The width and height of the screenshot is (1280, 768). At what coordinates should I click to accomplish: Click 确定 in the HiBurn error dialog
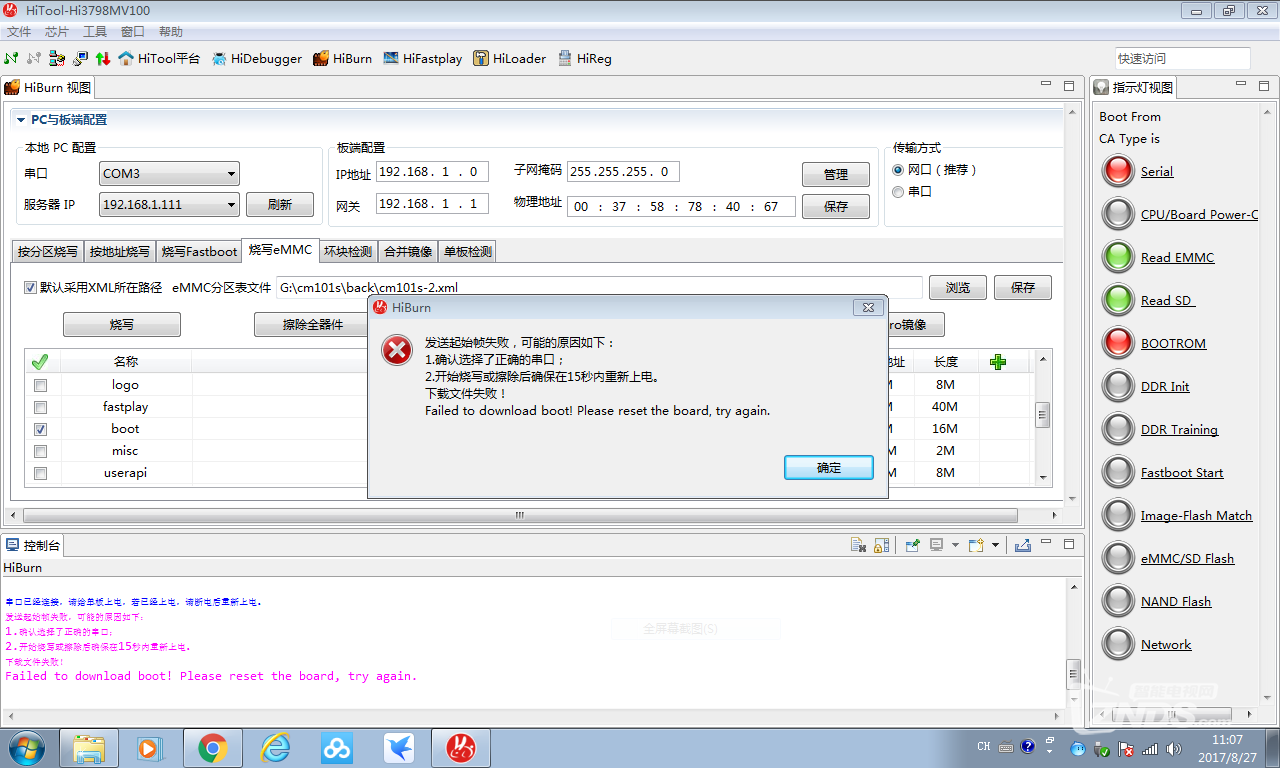[829, 468]
